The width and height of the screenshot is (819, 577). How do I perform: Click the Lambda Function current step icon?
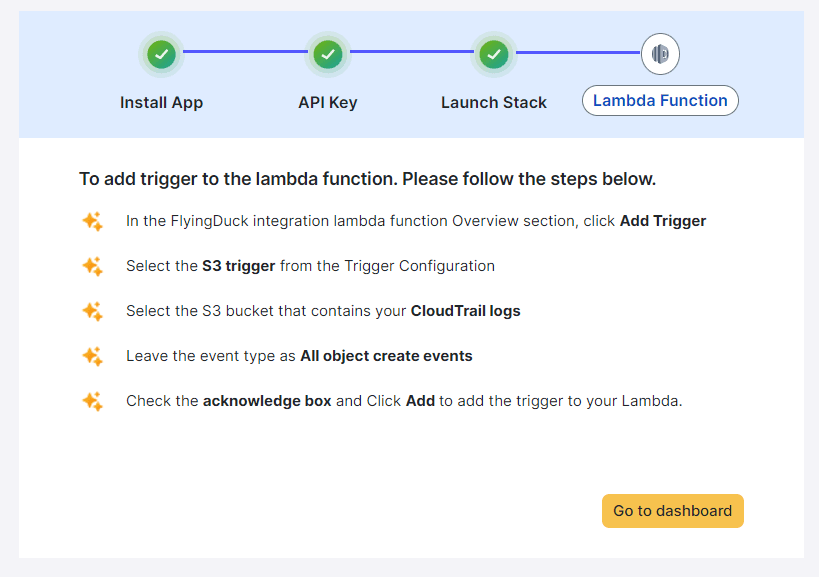(660, 54)
